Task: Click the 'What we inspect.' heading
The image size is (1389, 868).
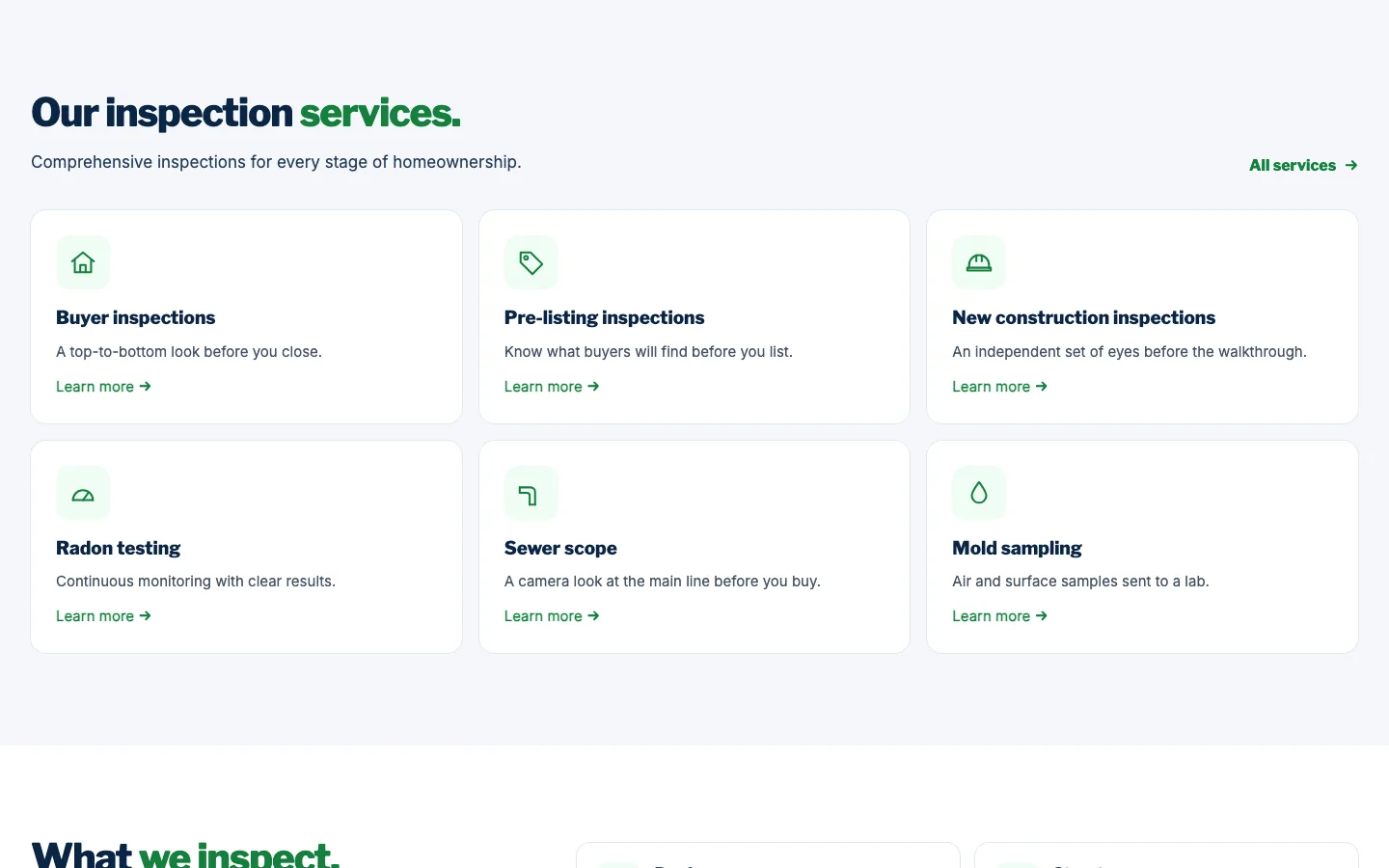Action: click(185, 854)
